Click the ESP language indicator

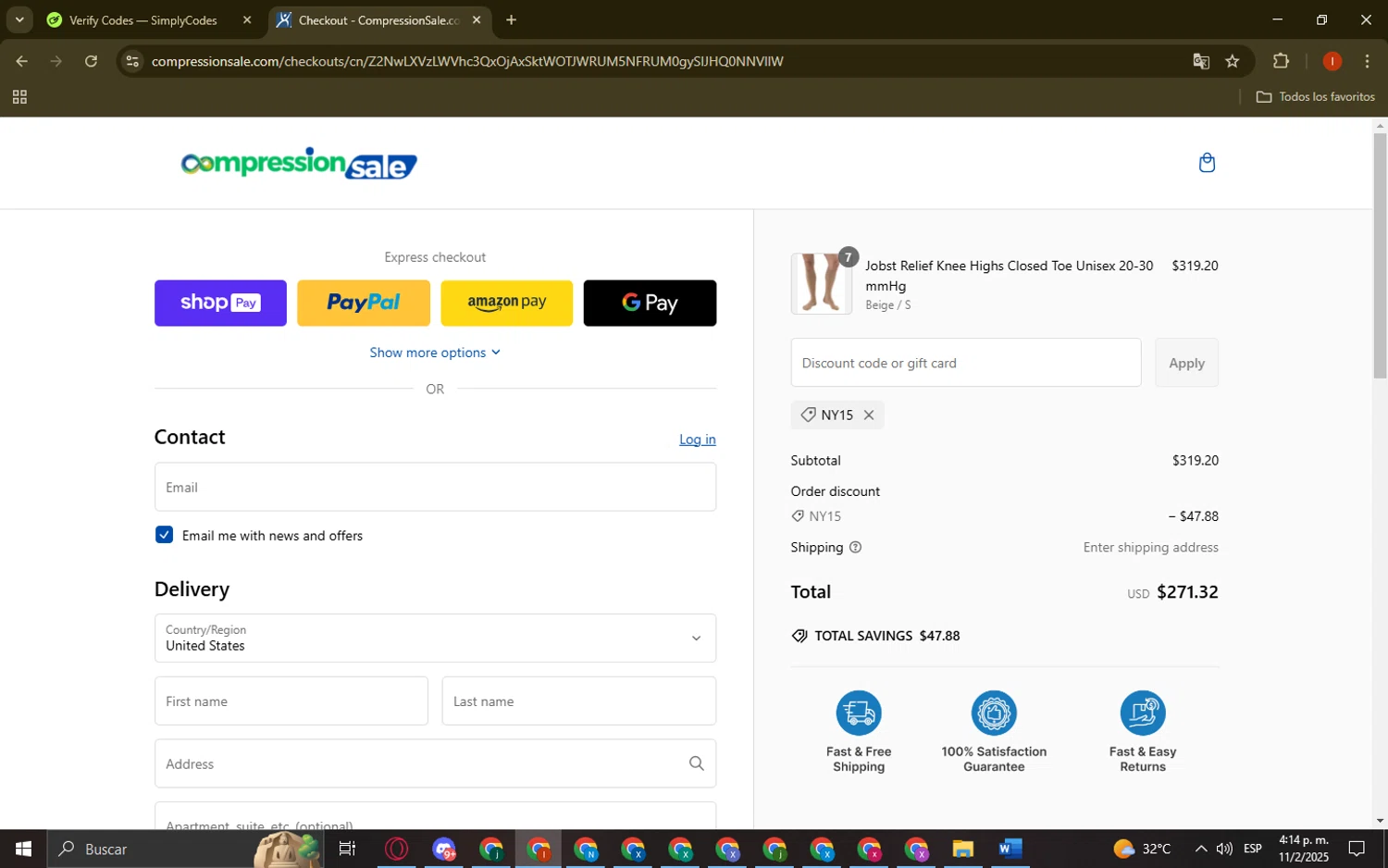1253,849
